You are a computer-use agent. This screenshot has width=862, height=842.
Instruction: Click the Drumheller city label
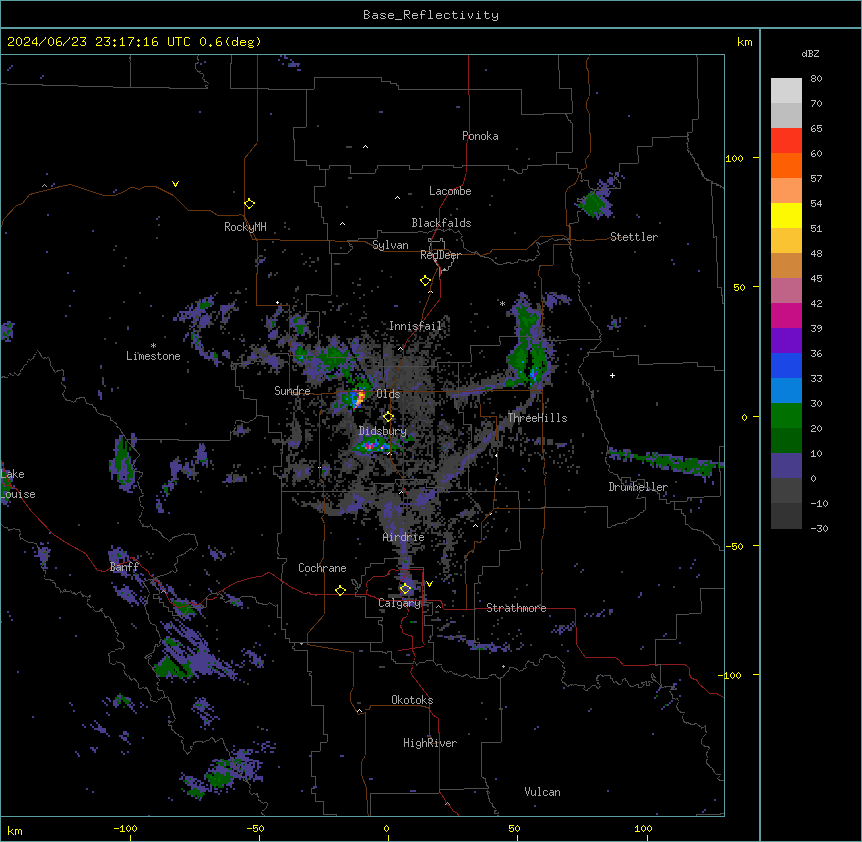click(638, 487)
